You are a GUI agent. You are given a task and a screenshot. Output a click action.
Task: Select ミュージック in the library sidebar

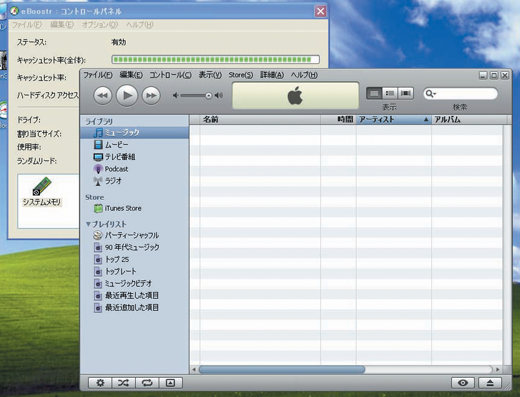pos(135,133)
